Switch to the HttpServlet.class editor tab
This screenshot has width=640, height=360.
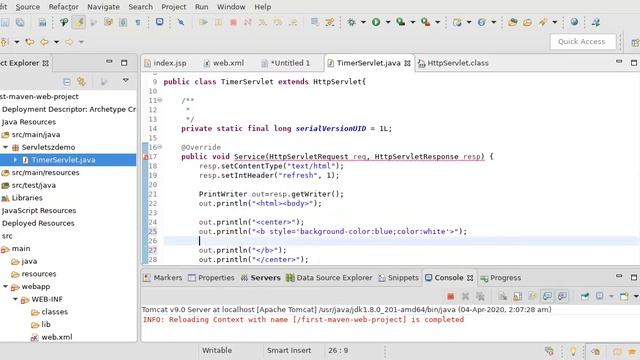[453, 63]
